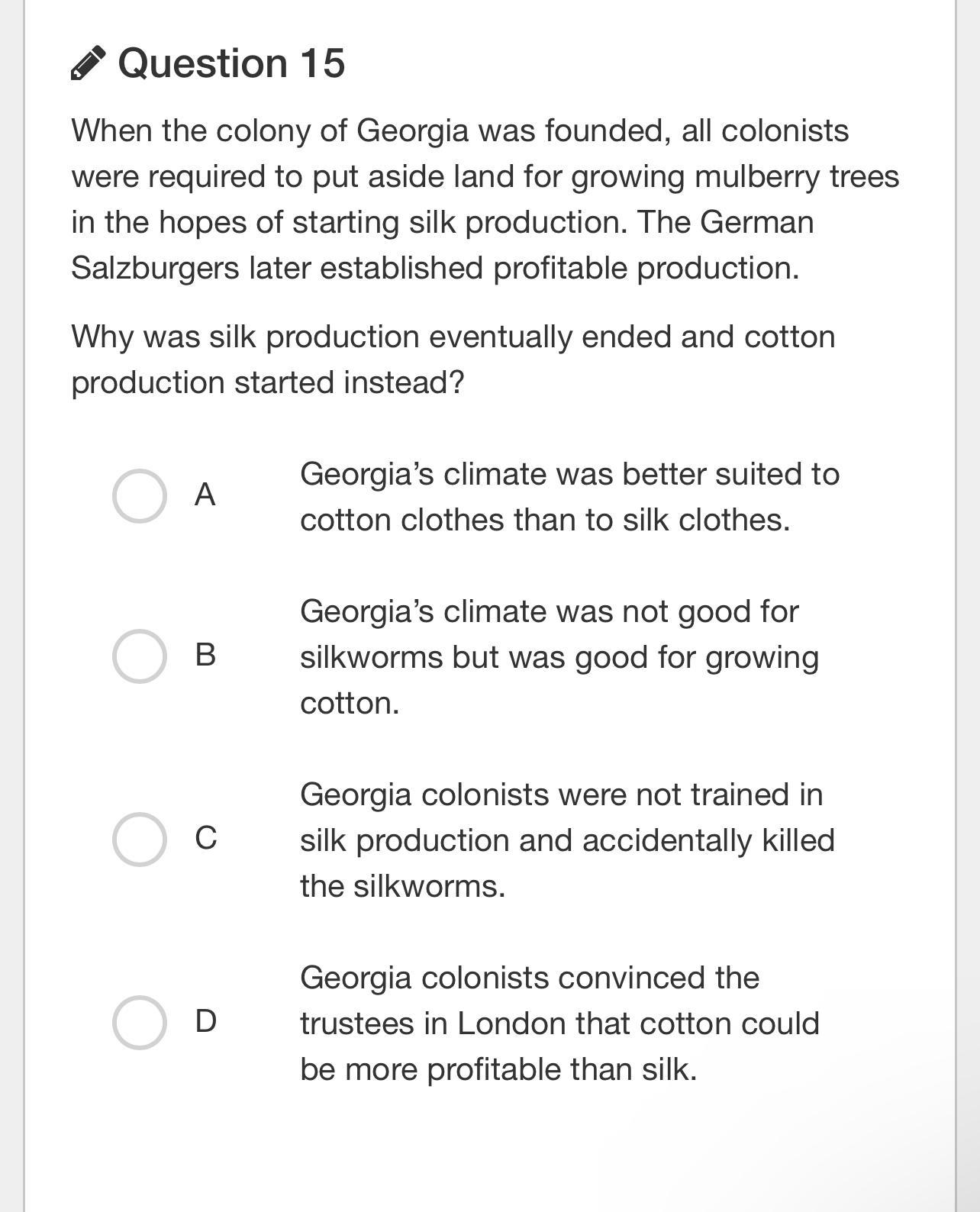Click the prompt asking why silk production ended
This screenshot has width=980, height=1212.
pyautogui.click(x=453, y=359)
